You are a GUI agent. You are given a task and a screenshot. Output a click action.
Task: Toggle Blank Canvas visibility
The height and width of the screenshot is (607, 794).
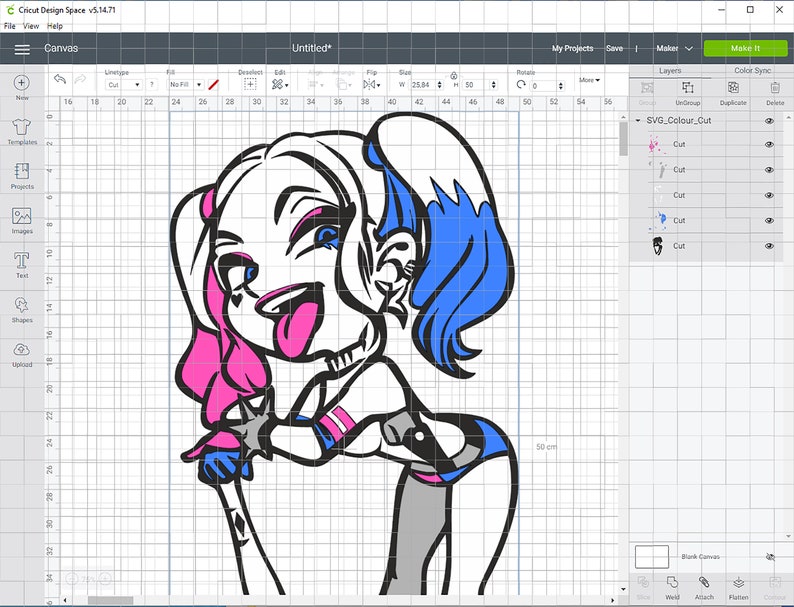[770, 557]
